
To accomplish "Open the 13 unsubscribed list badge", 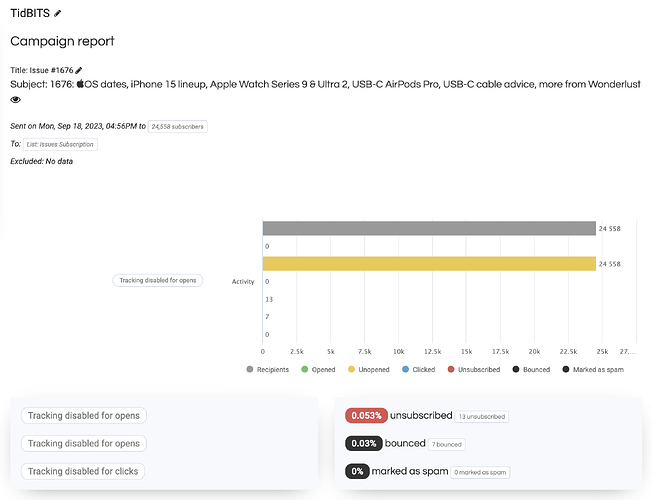I will click(482, 416).
